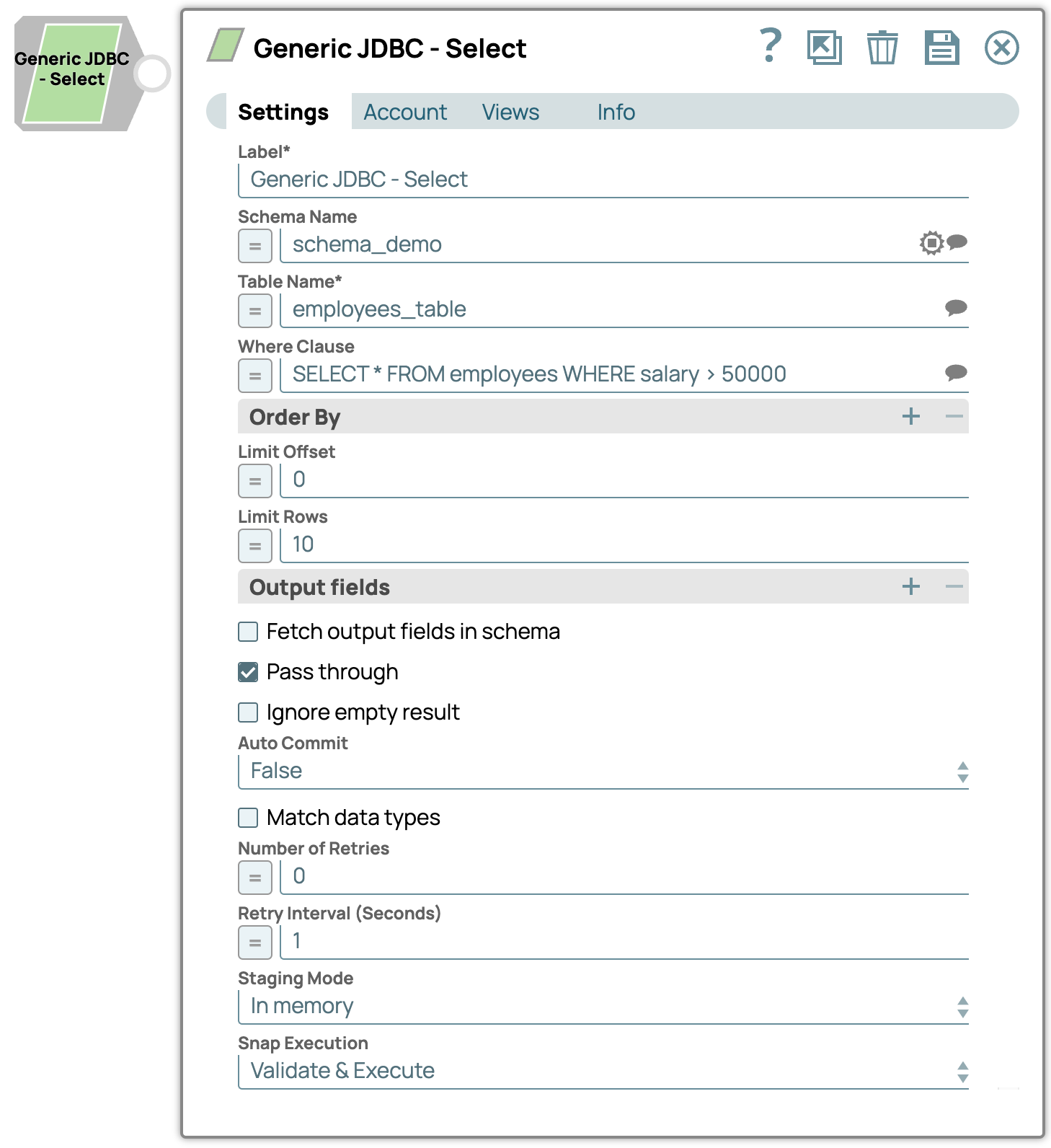
Task: Toggle expression button for Limit Rows
Action: pyautogui.click(x=255, y=546)
